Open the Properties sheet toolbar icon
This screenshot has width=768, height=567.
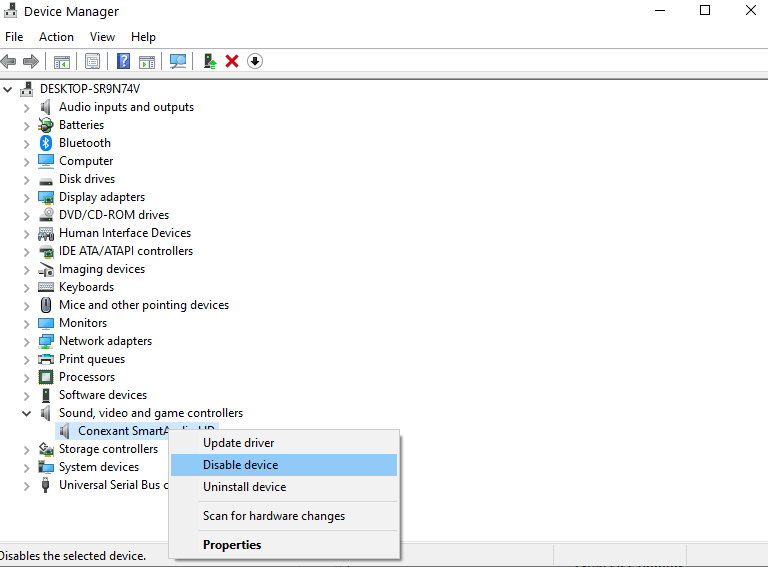[92, 61]
